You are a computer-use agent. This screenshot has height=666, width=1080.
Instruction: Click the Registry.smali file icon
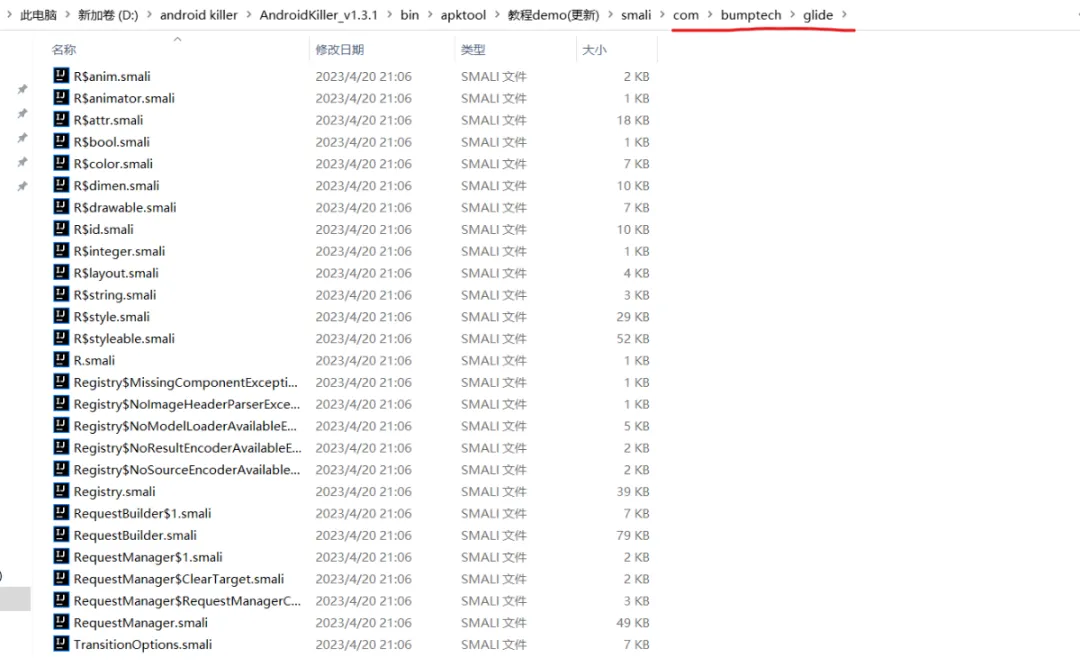tap(61, 491)
